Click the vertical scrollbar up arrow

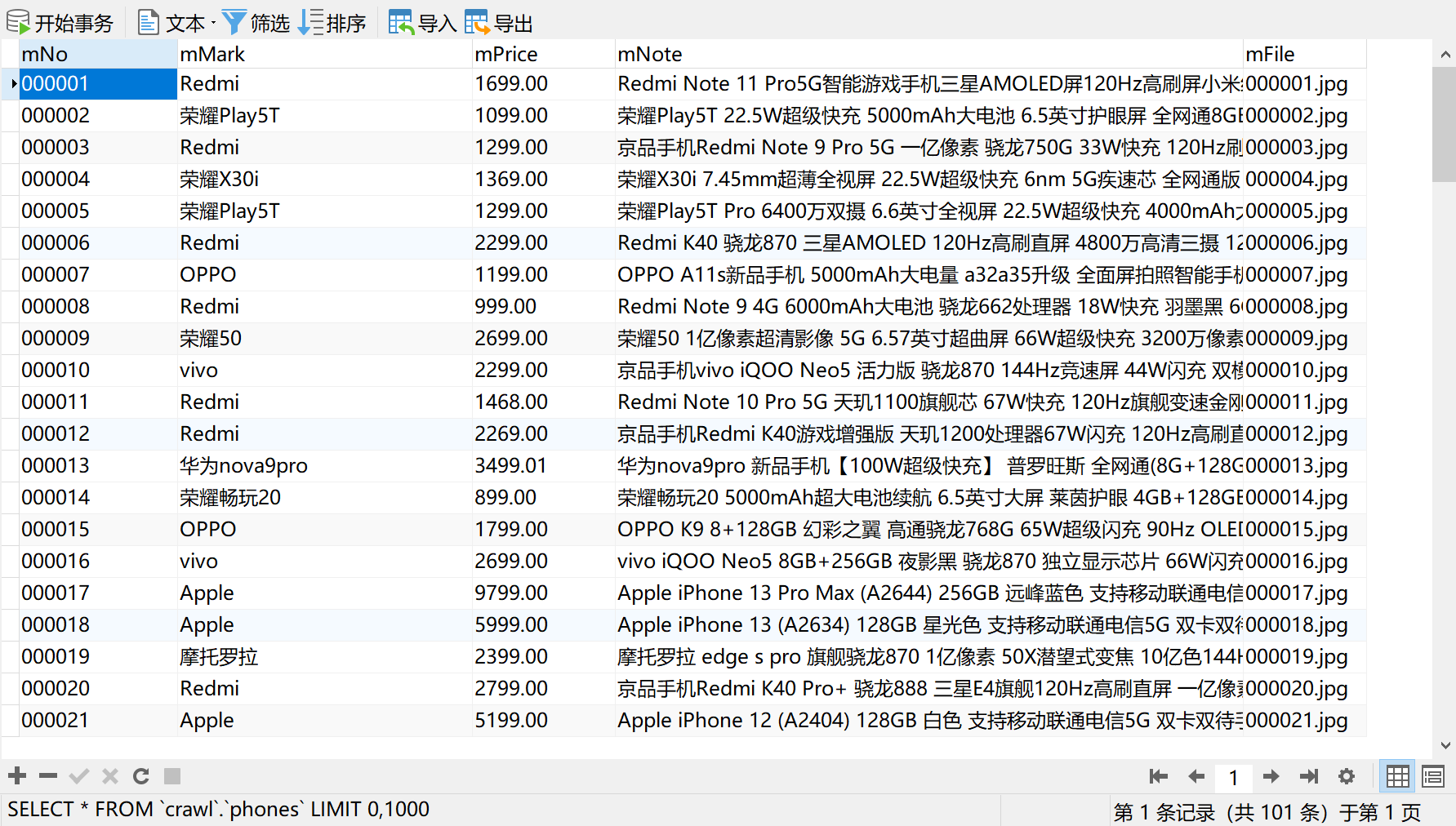1445,55
